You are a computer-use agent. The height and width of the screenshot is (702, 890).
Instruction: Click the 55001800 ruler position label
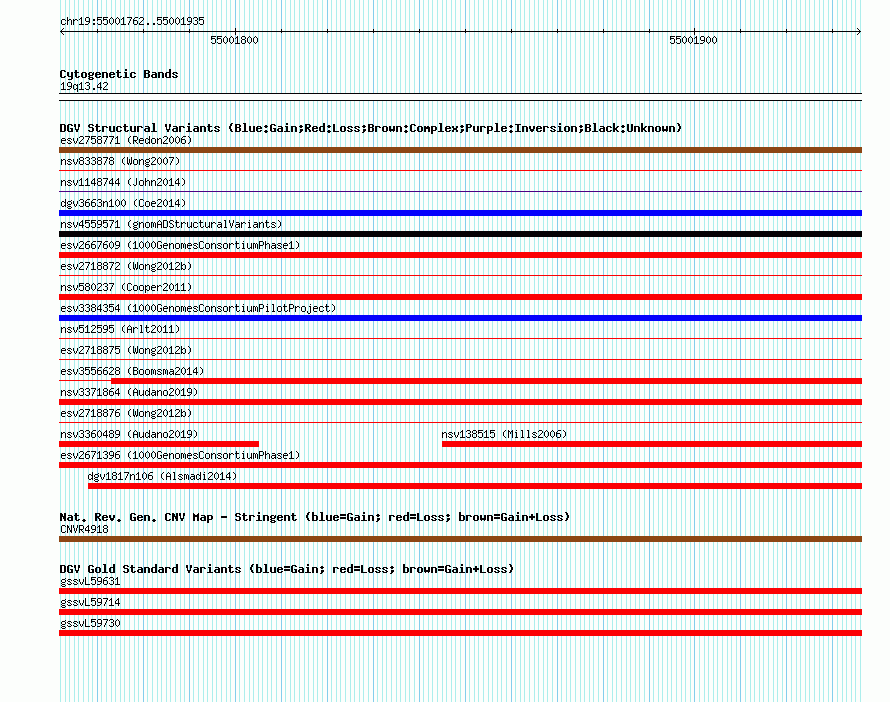[234, 40]
